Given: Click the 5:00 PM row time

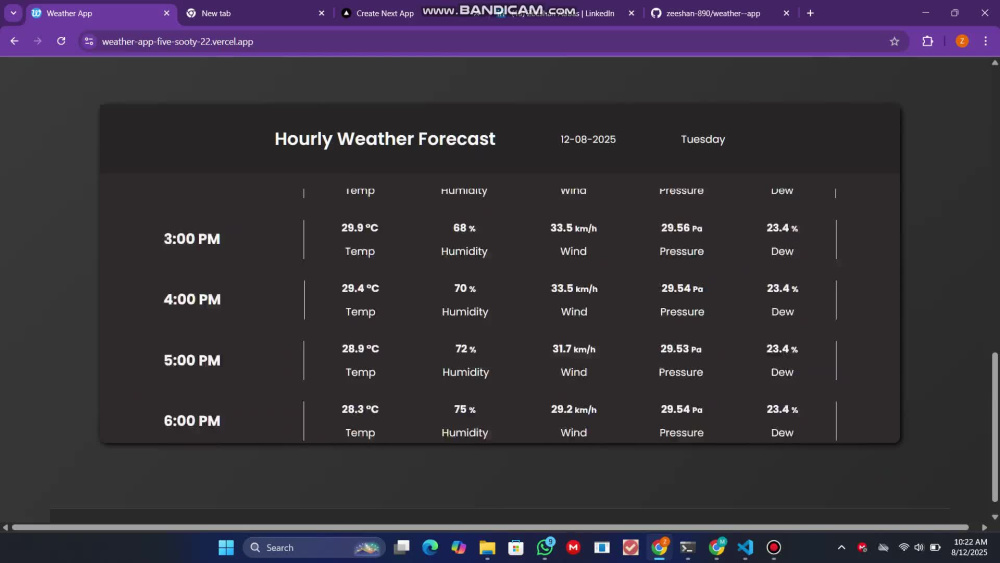Looking at the screenshot, I should click(x=192, y=360).
